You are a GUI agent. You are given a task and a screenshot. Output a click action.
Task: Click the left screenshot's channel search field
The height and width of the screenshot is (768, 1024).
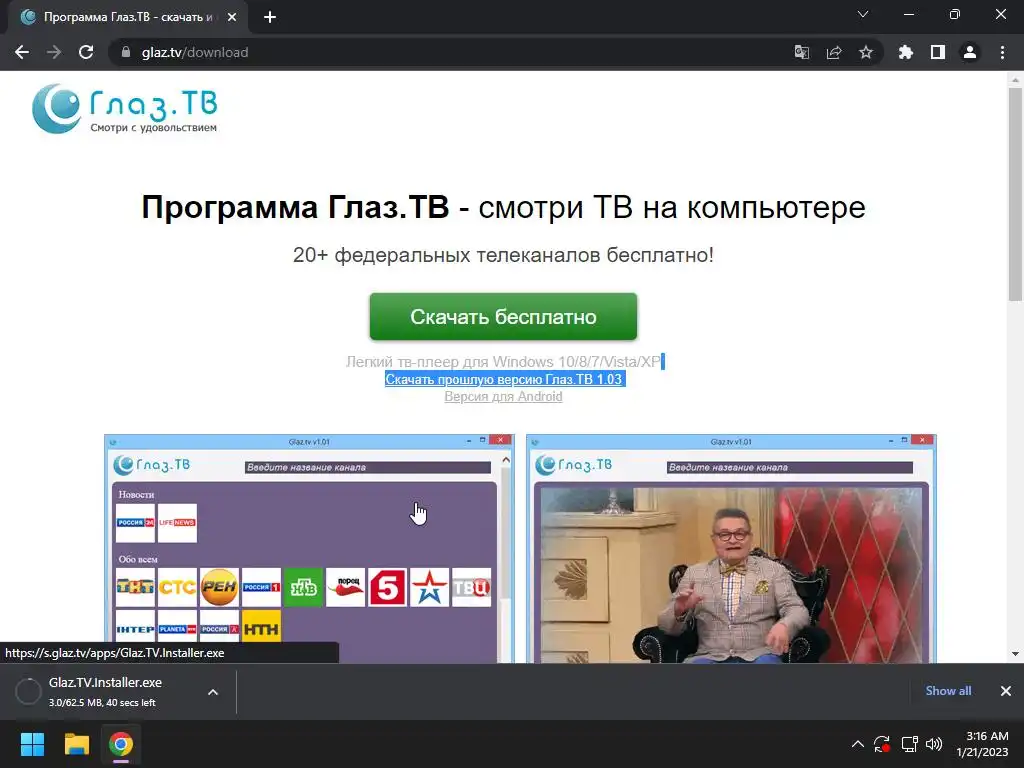[x=368, y=468]
